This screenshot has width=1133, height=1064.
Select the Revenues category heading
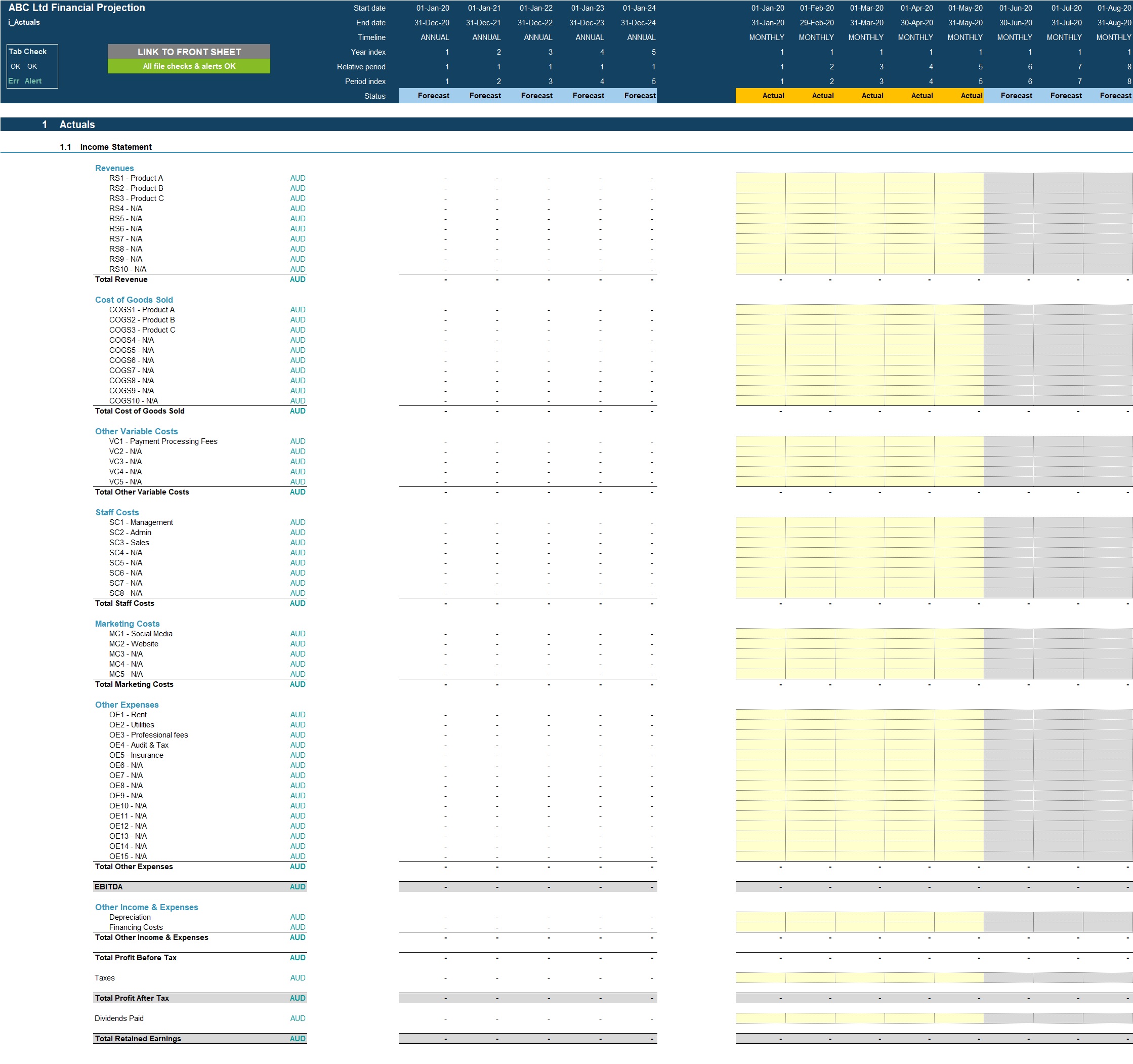pos(114,168)
